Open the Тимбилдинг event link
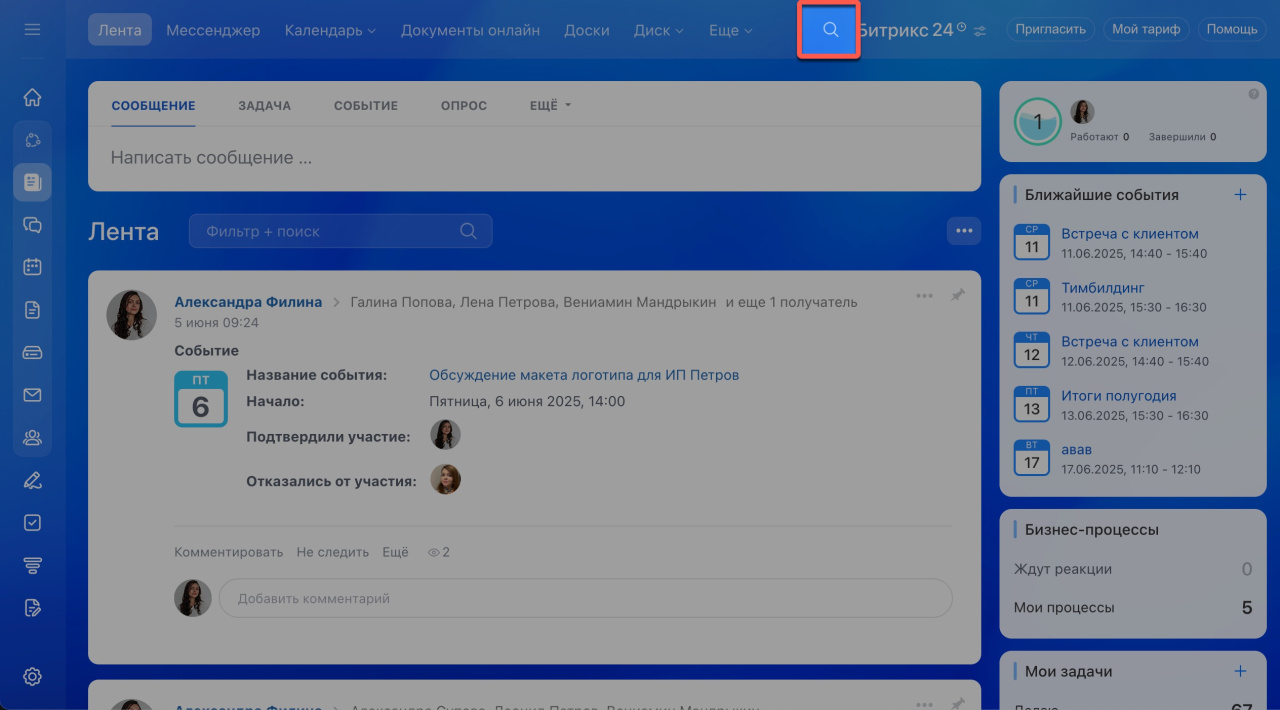Image resolution: width=1280 pixels, height=710 pixels. tap(1103, 287)
